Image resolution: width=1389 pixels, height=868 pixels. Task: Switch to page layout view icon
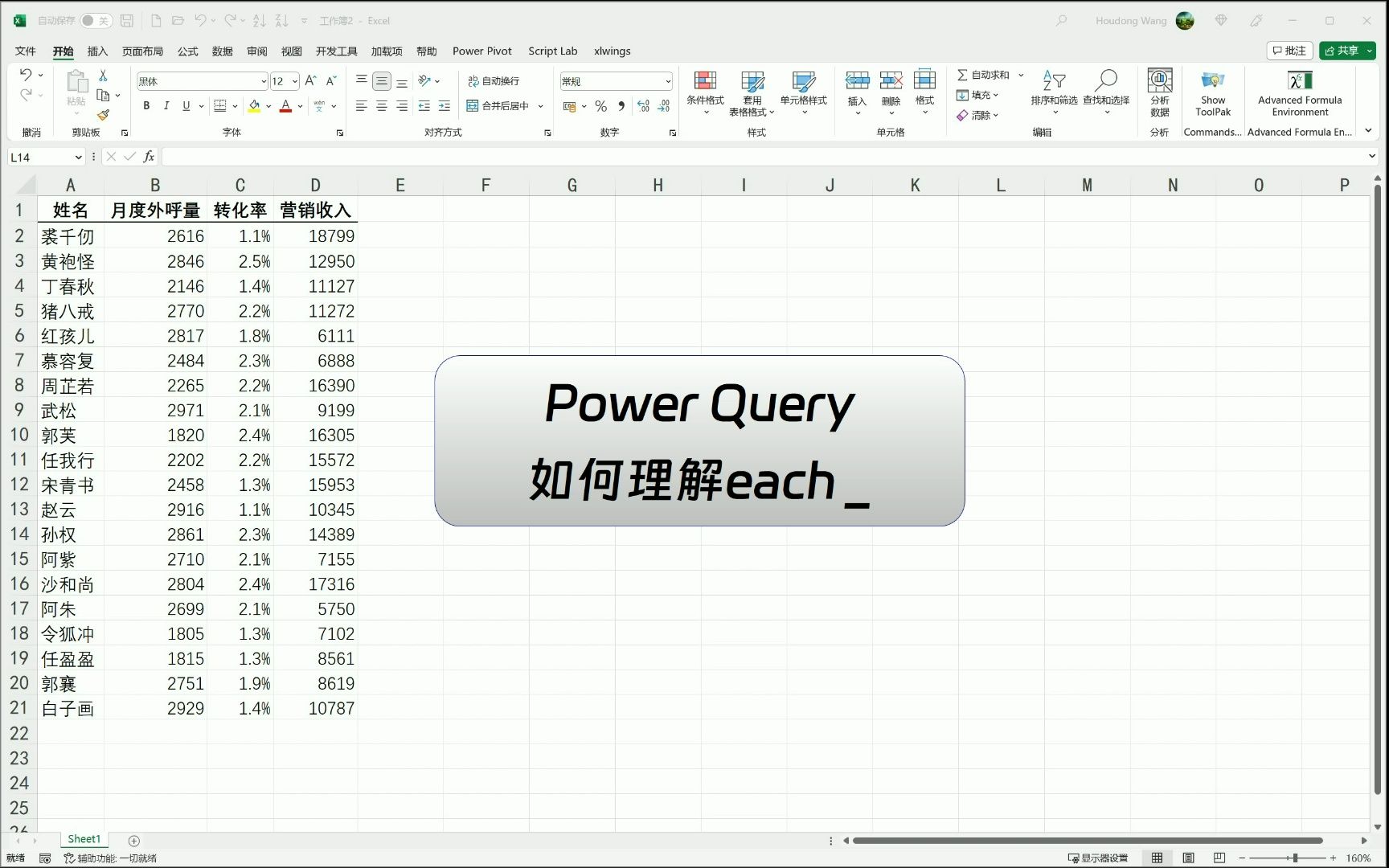(1188, 858)
